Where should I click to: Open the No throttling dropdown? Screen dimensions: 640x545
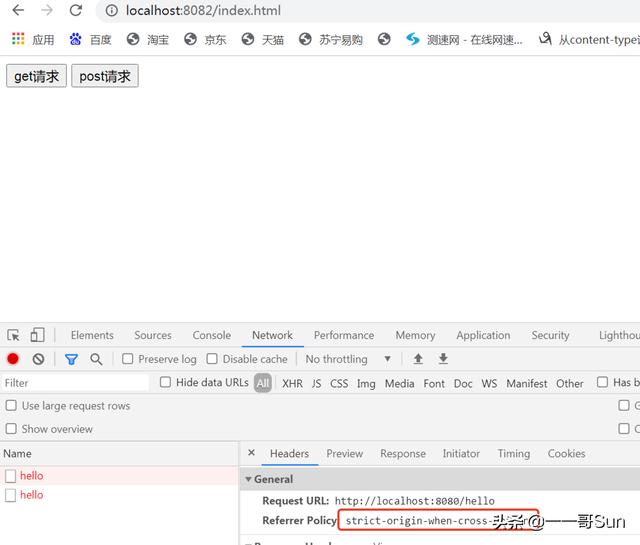[x=348, y=359]
